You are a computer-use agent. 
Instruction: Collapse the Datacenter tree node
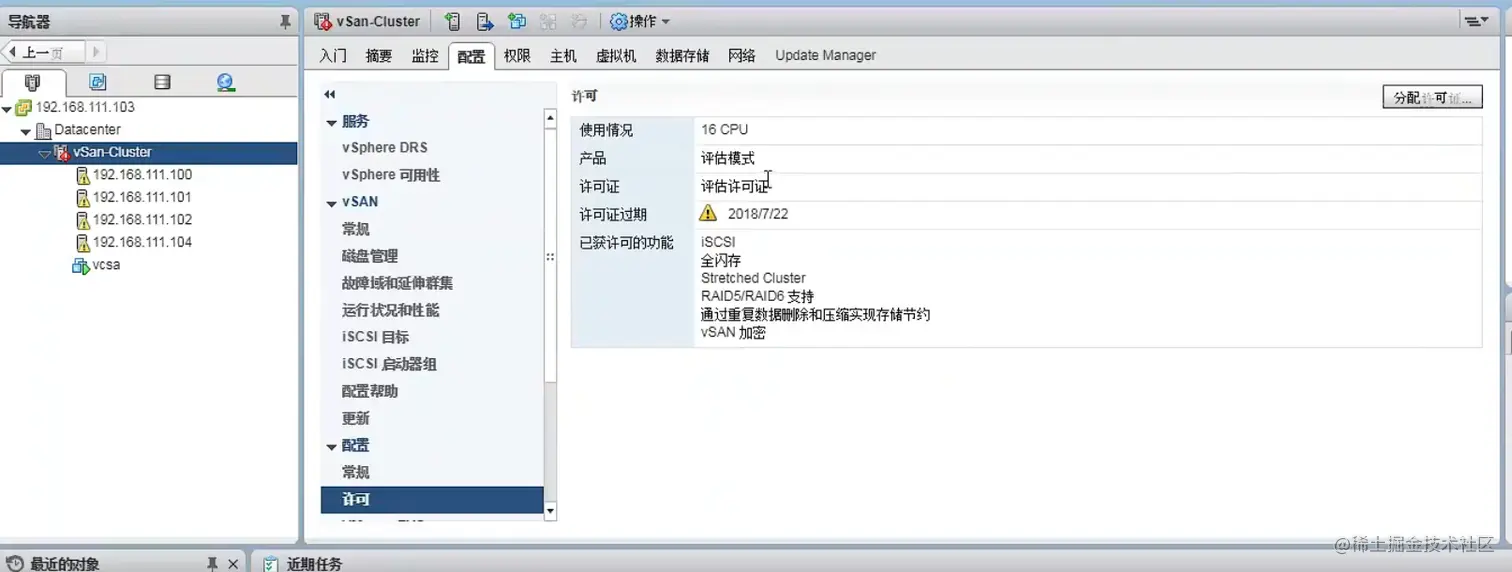tap(26, 131)
